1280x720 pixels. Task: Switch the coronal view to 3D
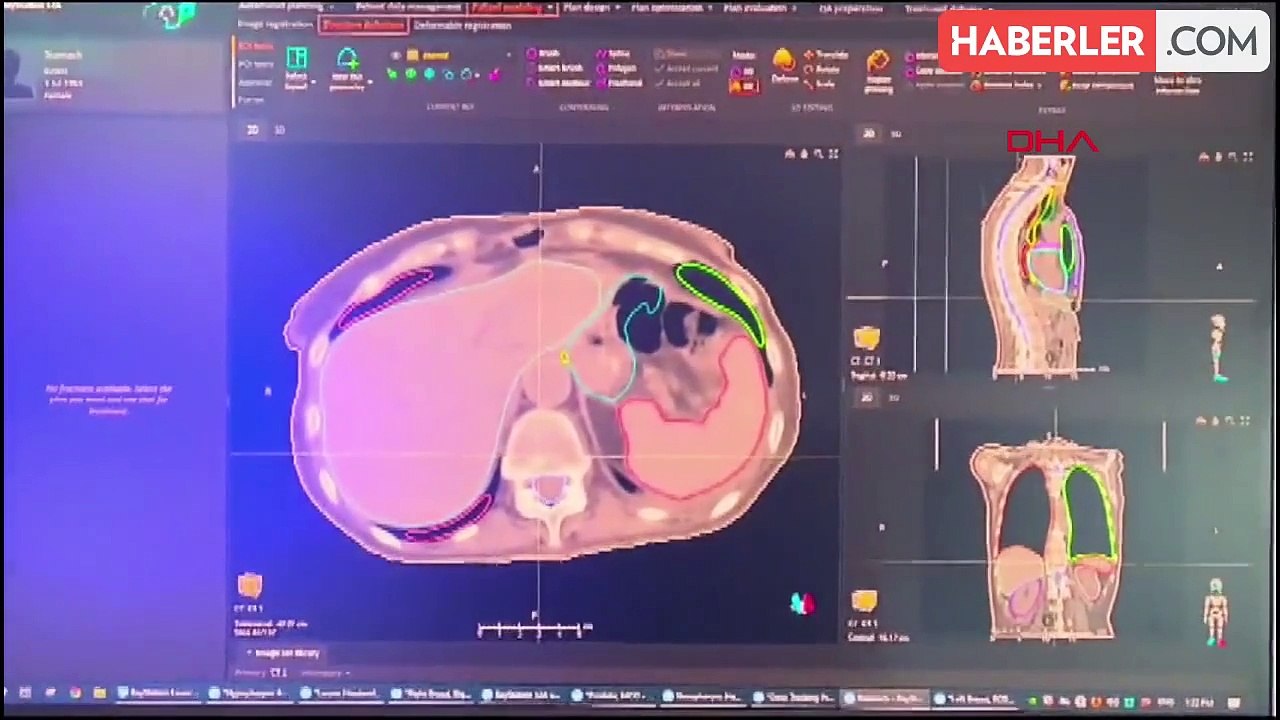click(x=893, y=398)
